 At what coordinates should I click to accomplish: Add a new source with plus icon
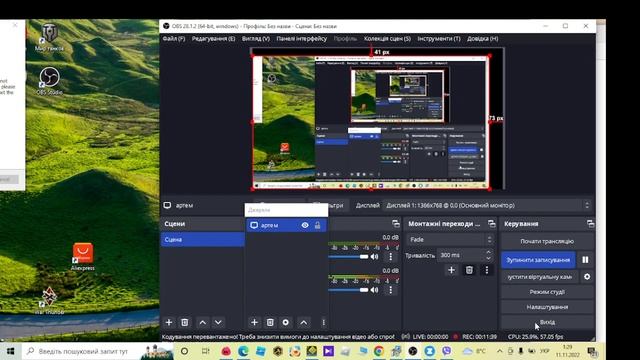[254, 322]
